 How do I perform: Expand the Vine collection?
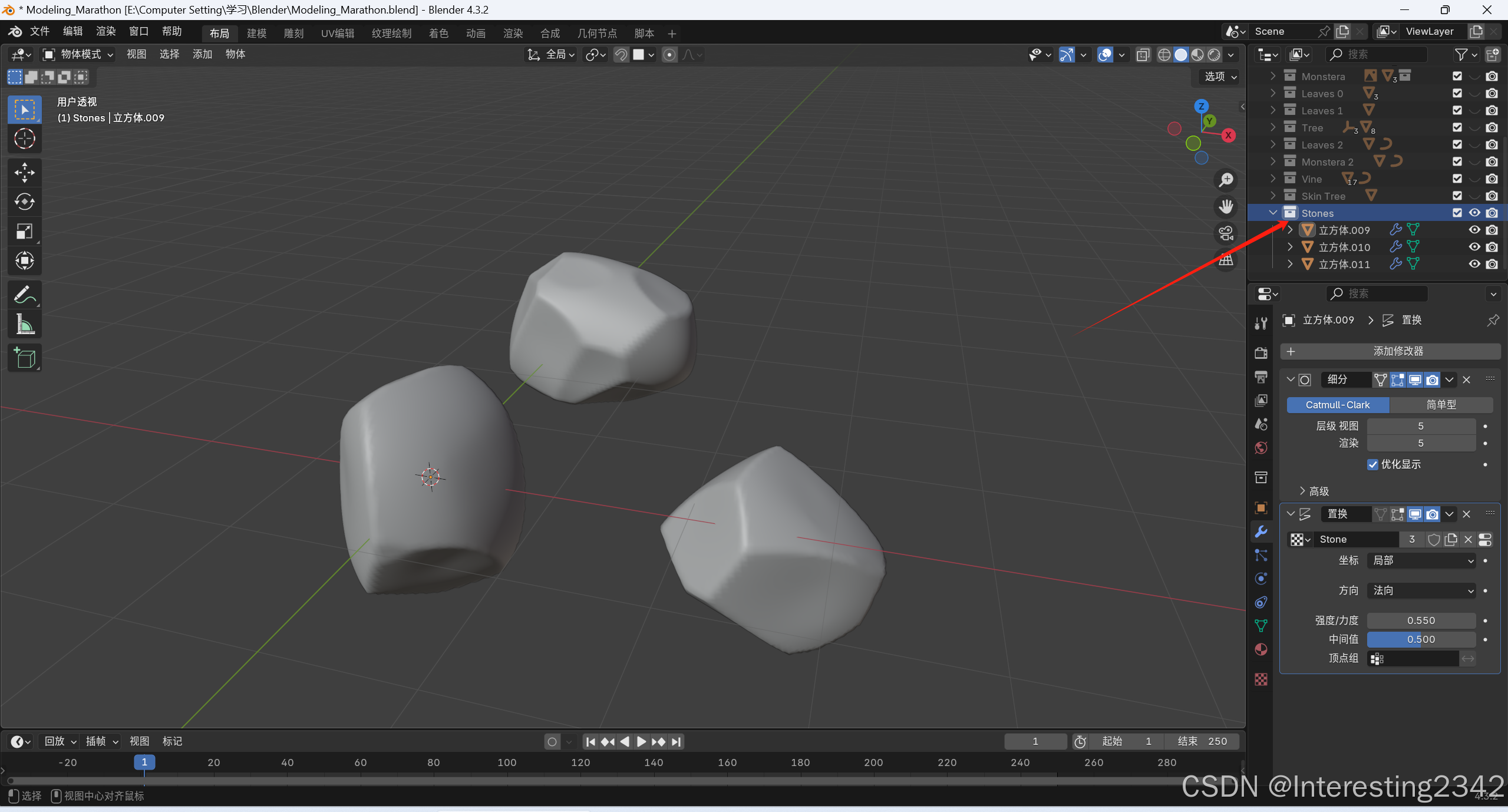click(x=1273, y=179)
